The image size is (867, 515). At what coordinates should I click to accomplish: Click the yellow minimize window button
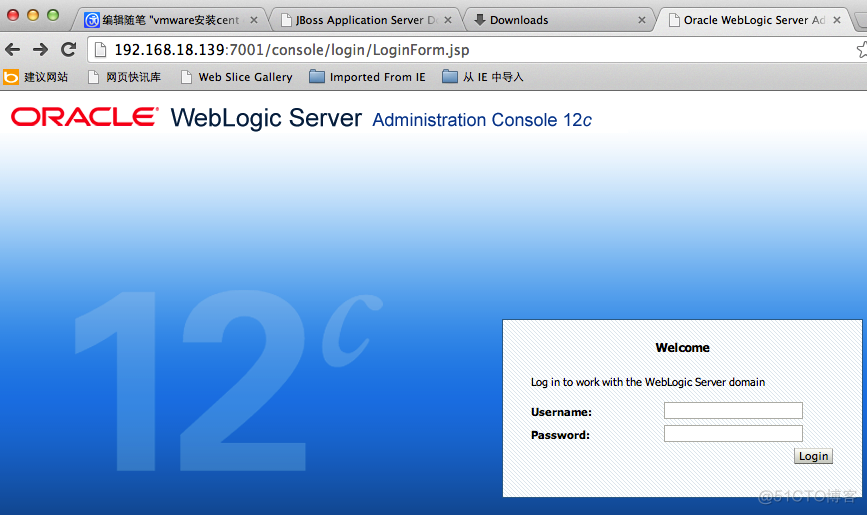pos(33,15)
